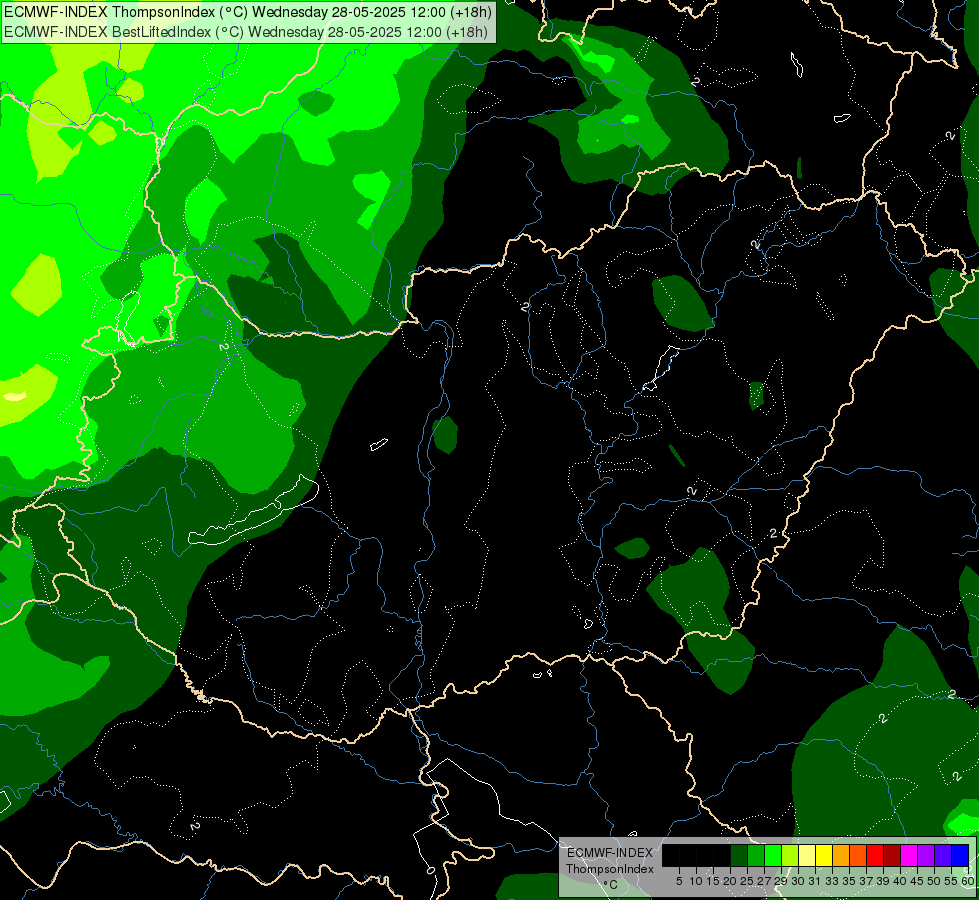Click the legend tick label "27"

click(764, 881)
